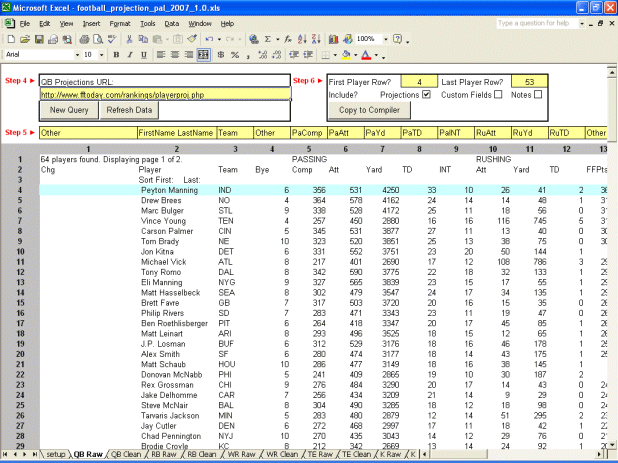The image size is (618, 463).
Task: Open the Tools menu
Action: coord(148,24)
